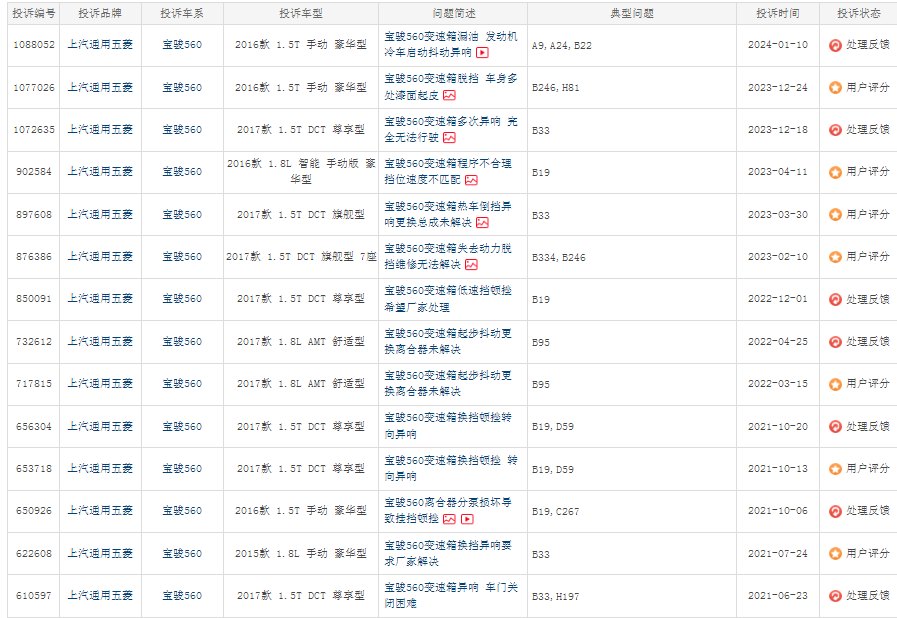The image size is (897, 618).
Task: Open complaint '宝骏560变速箱换挡异响要求厂家解决'
Action: [448, 553]
